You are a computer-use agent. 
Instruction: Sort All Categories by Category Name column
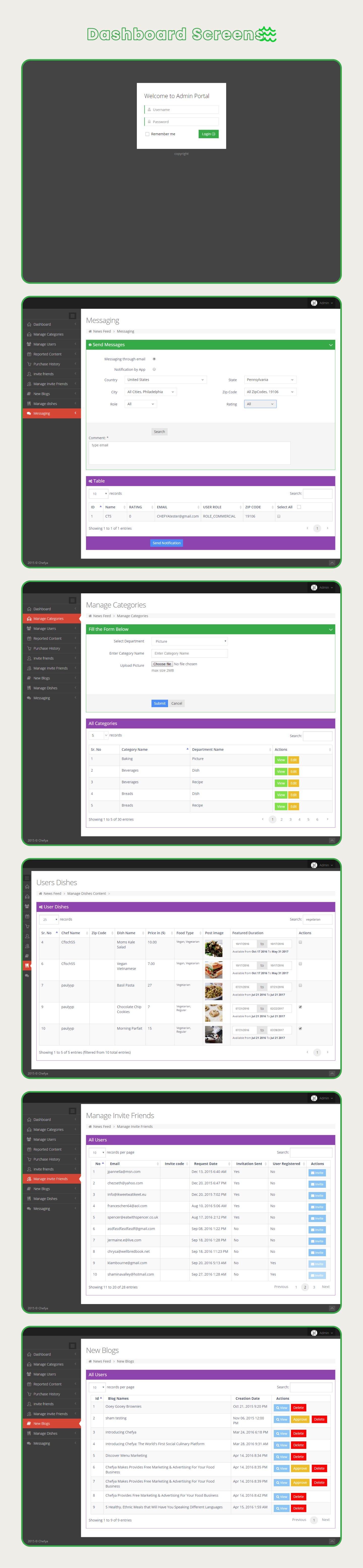click(155, 749)
